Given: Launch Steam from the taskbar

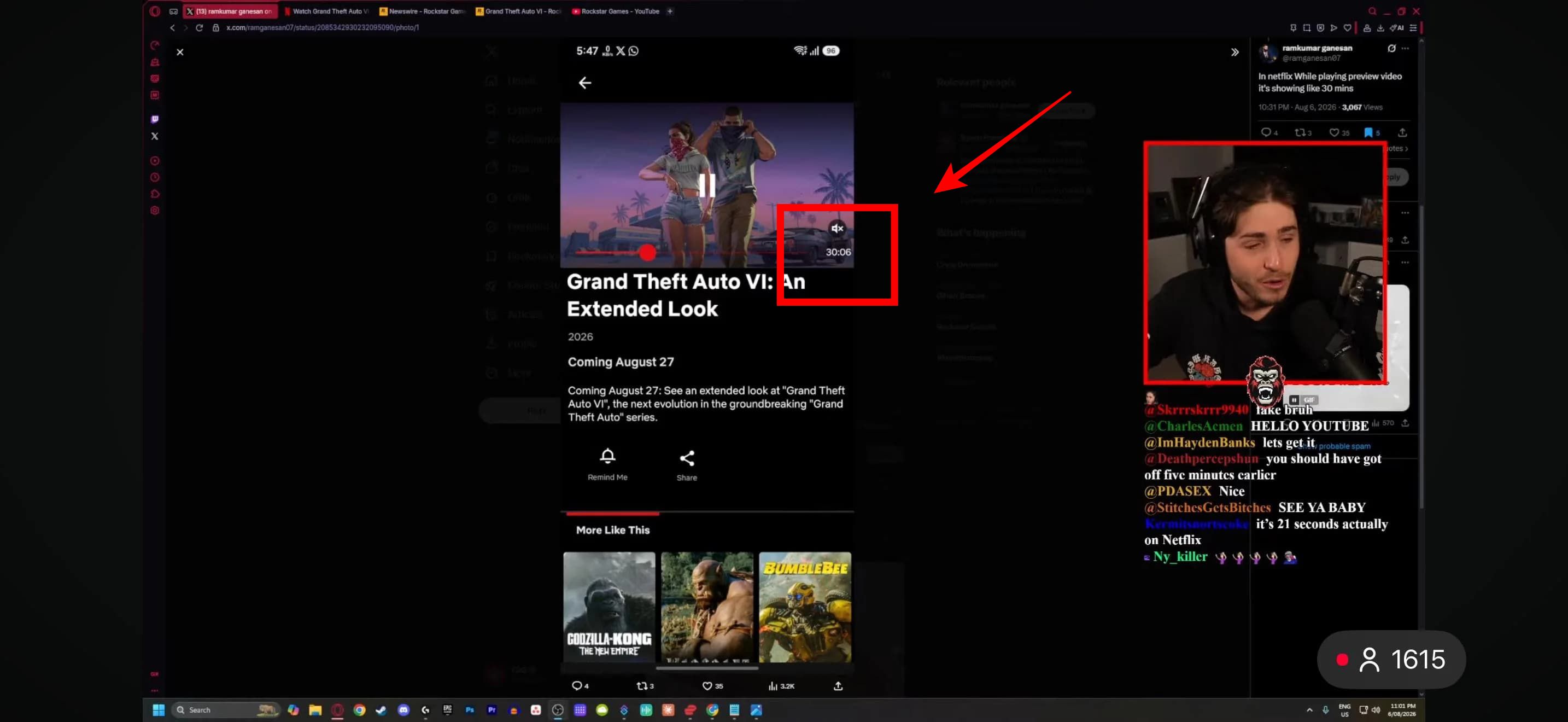Looking at the screenshot, I should [381, 710].
